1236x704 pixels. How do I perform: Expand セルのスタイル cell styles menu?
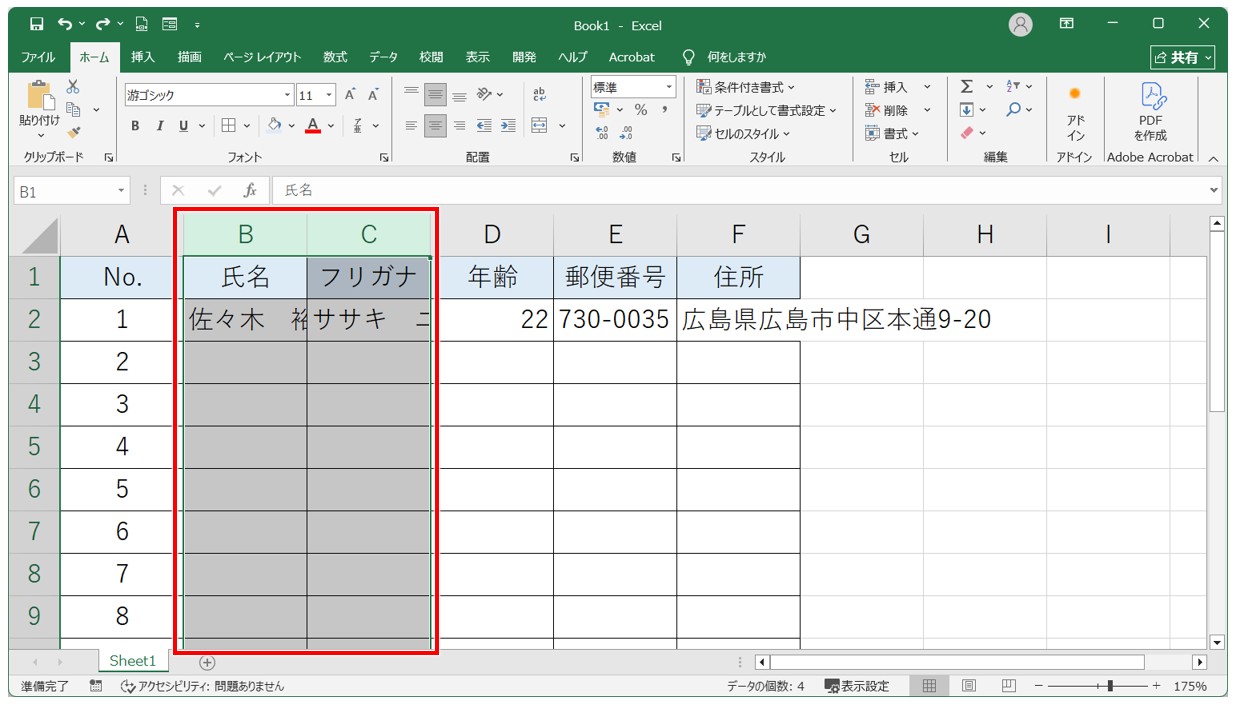(743, 133)
